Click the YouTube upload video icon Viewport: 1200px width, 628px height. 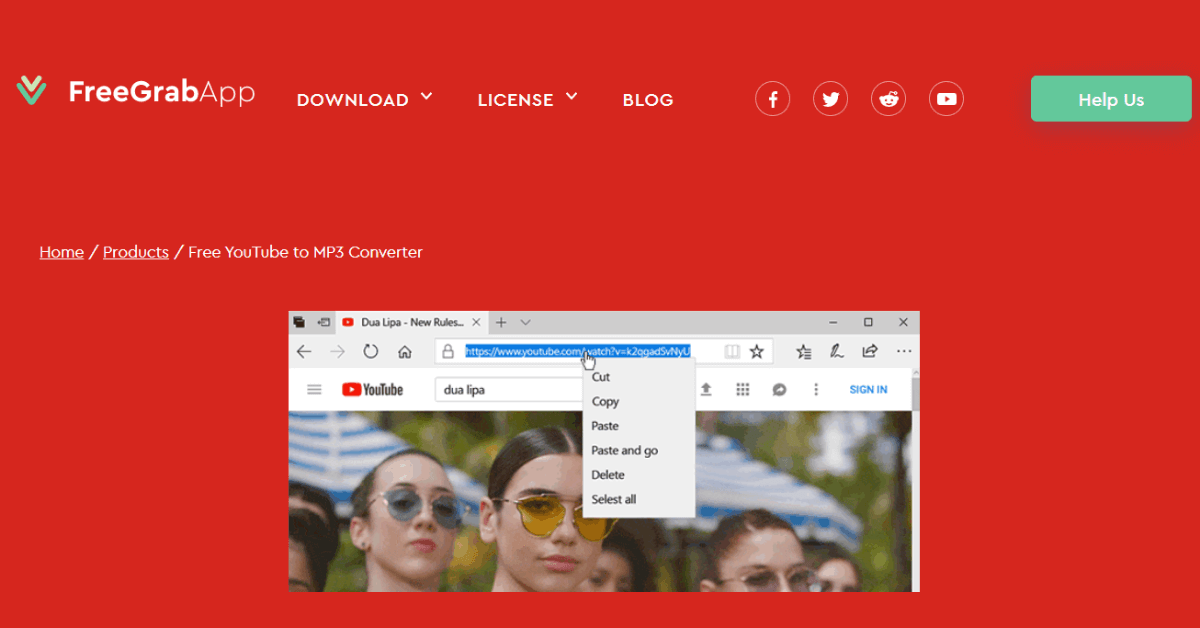706,389
